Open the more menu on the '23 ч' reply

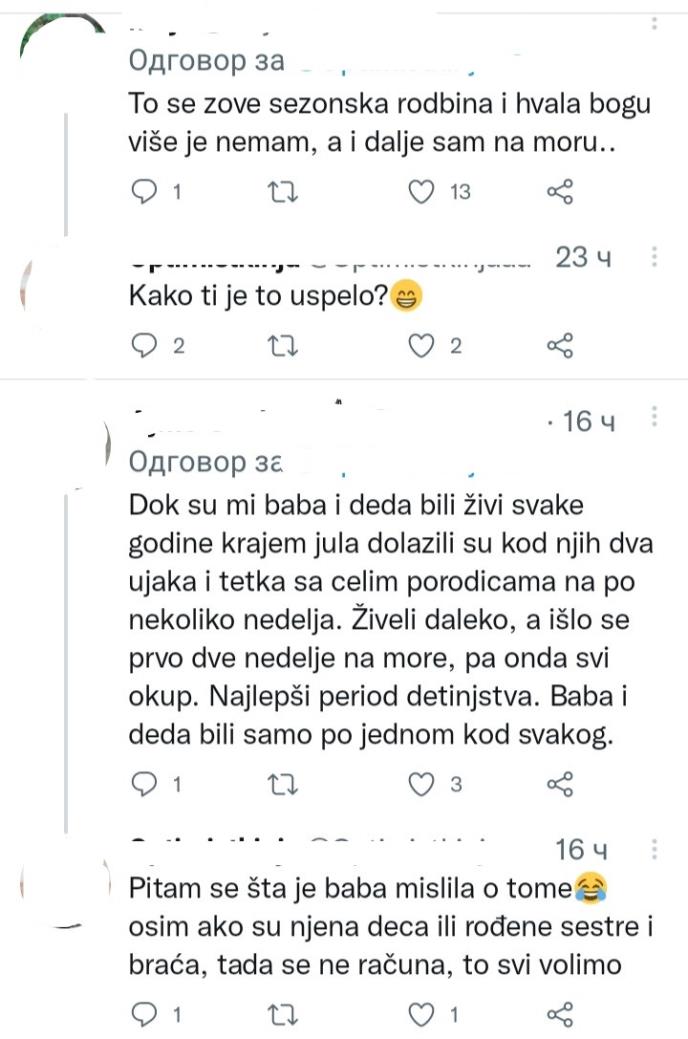(x=654, y=258)
